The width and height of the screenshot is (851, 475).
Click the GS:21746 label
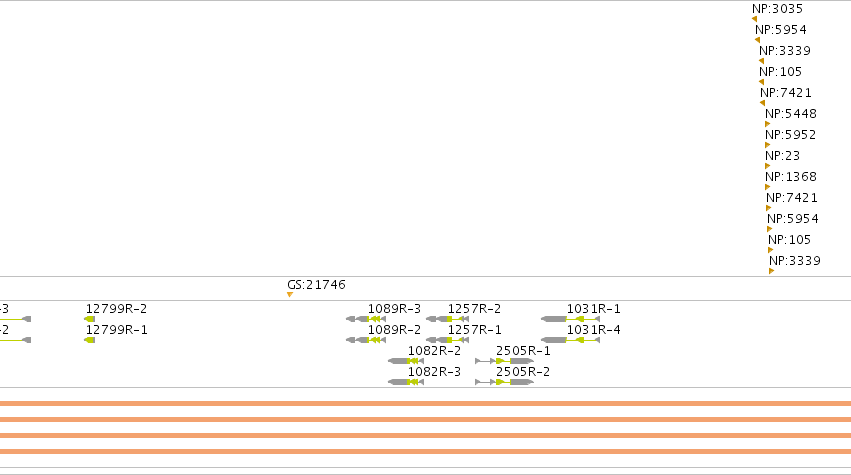click(x=316, y=285)
